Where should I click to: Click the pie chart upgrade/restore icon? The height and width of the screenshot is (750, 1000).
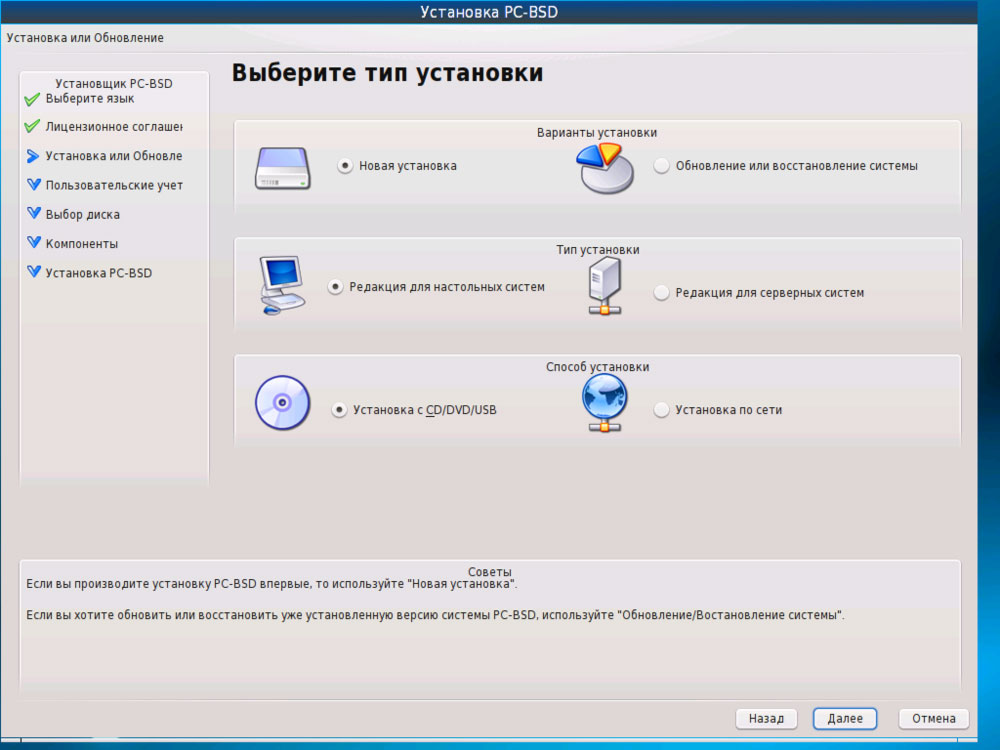tap(605, 168)
